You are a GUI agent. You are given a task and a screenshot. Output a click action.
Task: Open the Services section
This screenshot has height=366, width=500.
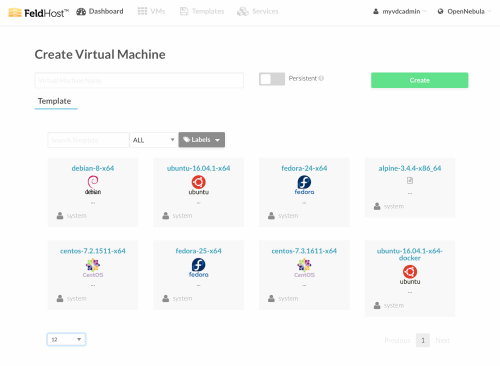[258, 11]
